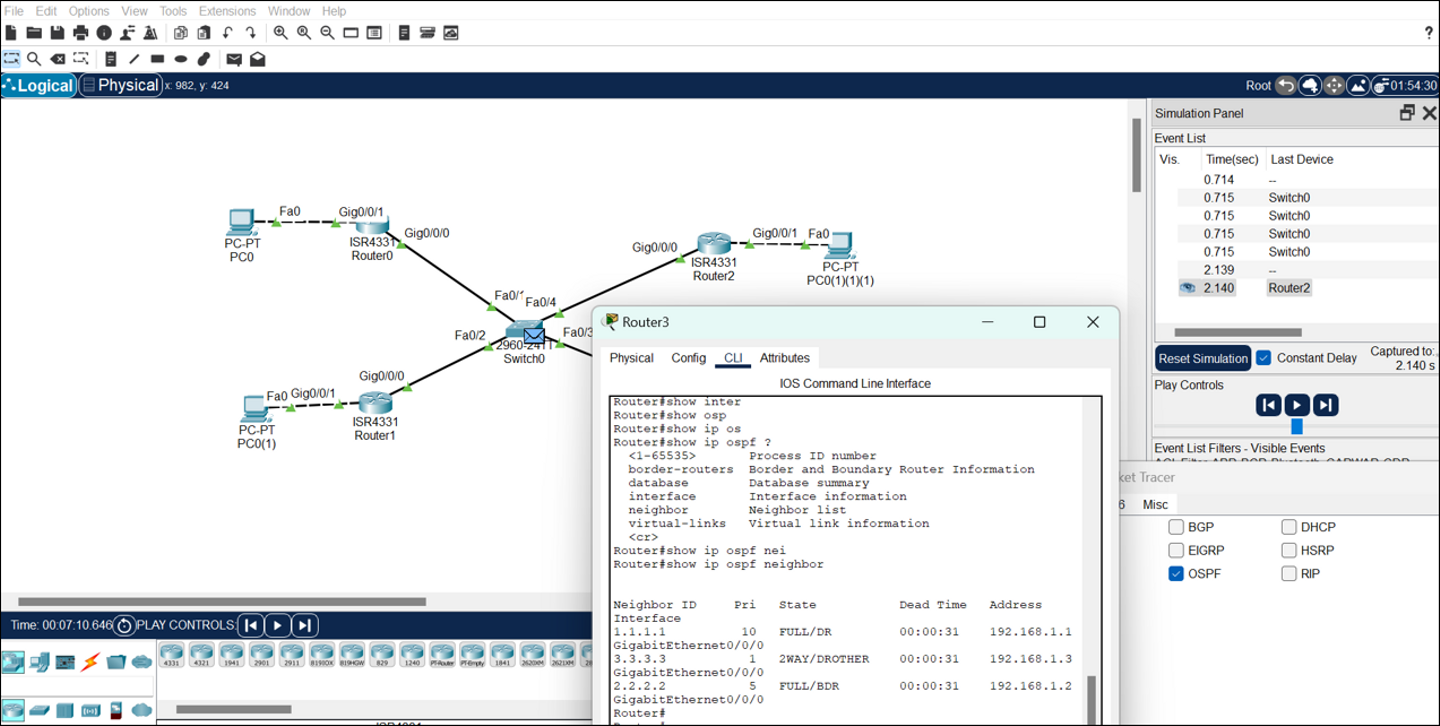This screenshot has height=726, width=1440.
Task: Save the file using floppy disk icon
Action: tap(57, 33)
